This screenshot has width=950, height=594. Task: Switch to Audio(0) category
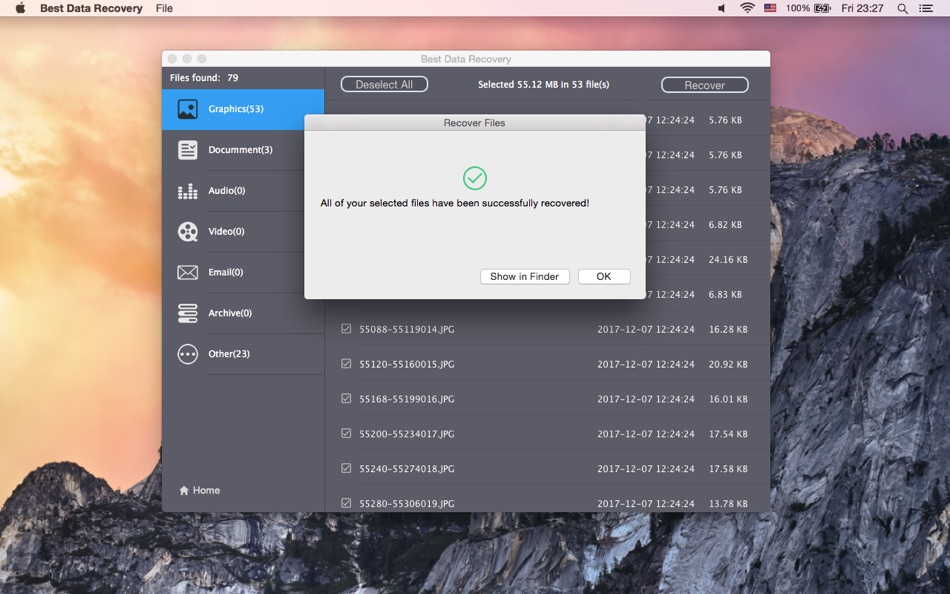[243, 191]
